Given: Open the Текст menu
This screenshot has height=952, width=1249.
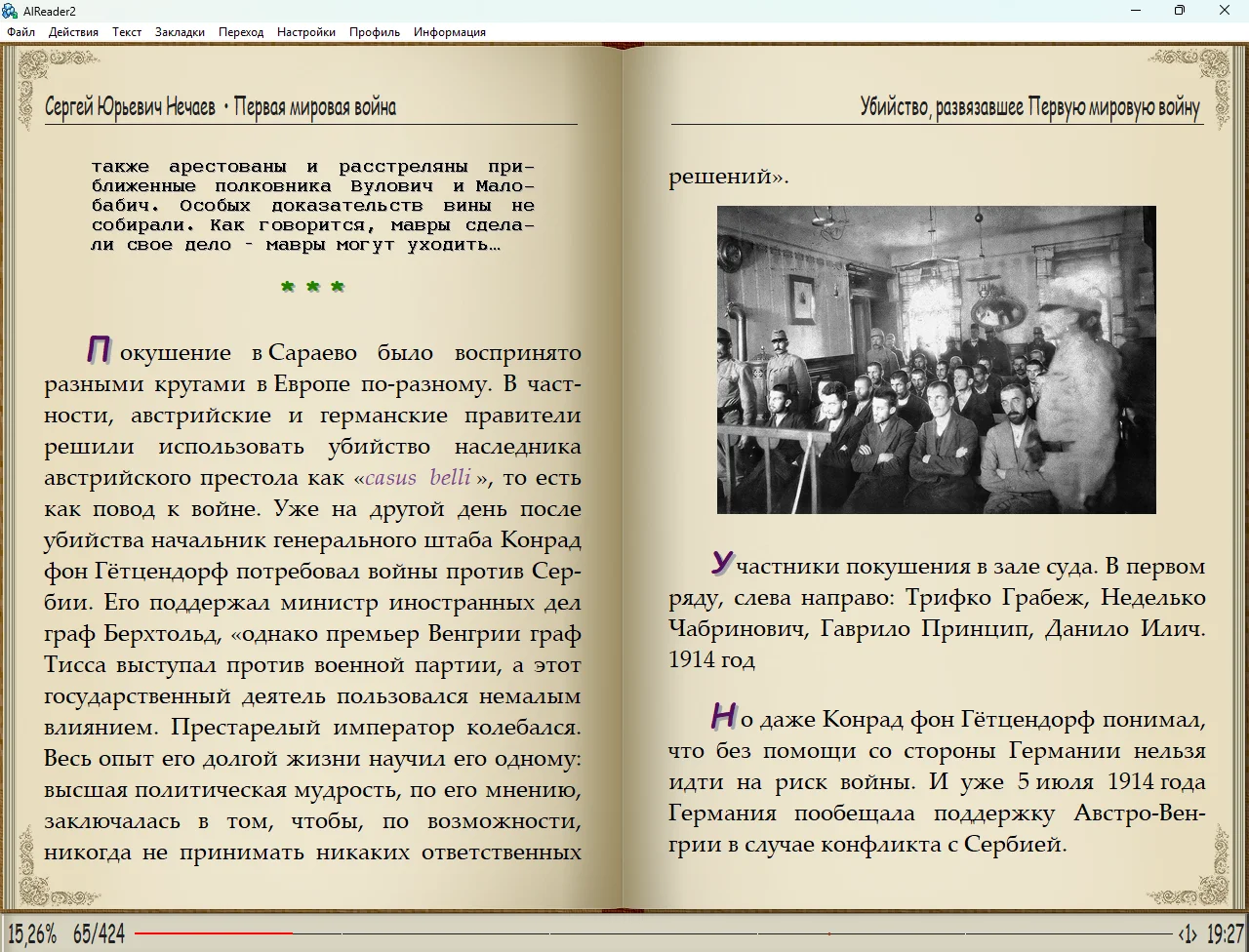Looking at the screenshot, I should pos(127,32).
